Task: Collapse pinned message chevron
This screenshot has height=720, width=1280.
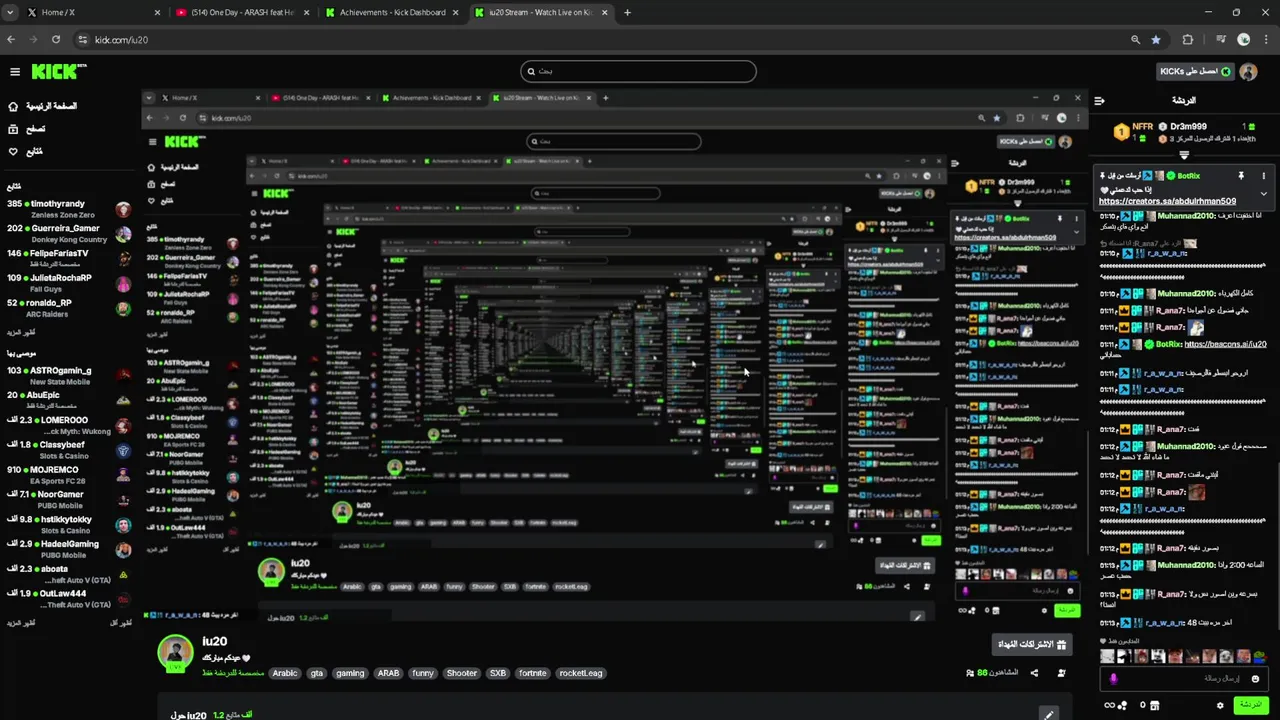Action: coord(1263,194)
